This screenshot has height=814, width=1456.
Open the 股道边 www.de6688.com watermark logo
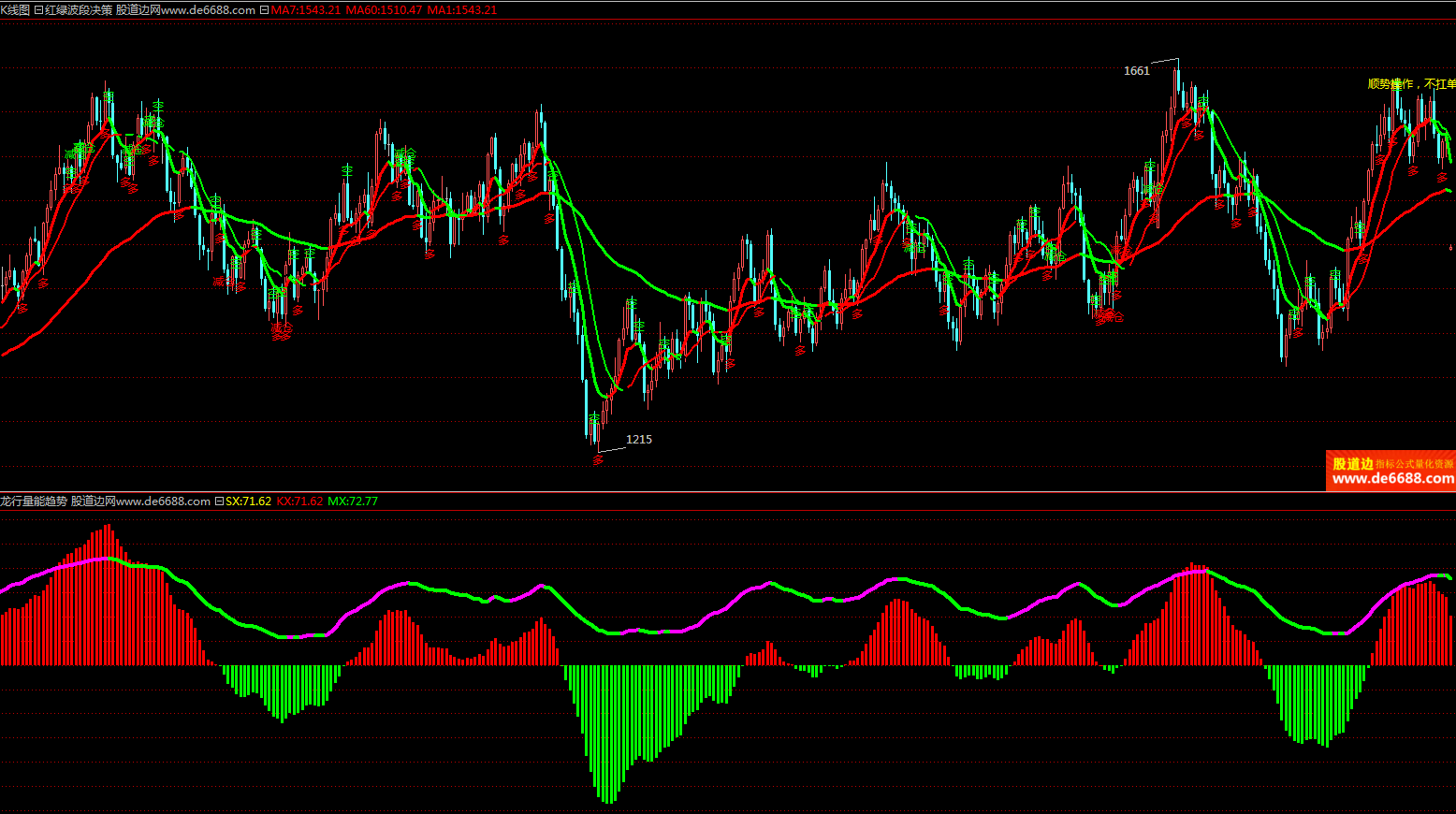(x=1391, y=472)
